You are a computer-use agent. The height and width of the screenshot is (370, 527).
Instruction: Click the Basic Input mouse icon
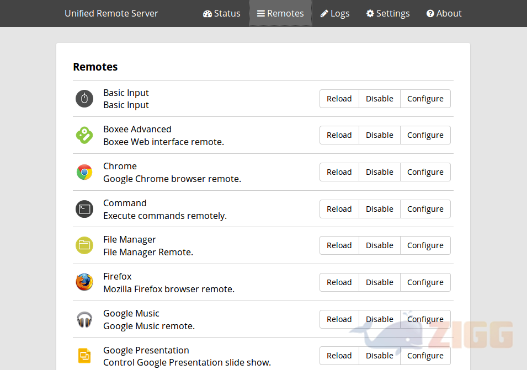84,99
